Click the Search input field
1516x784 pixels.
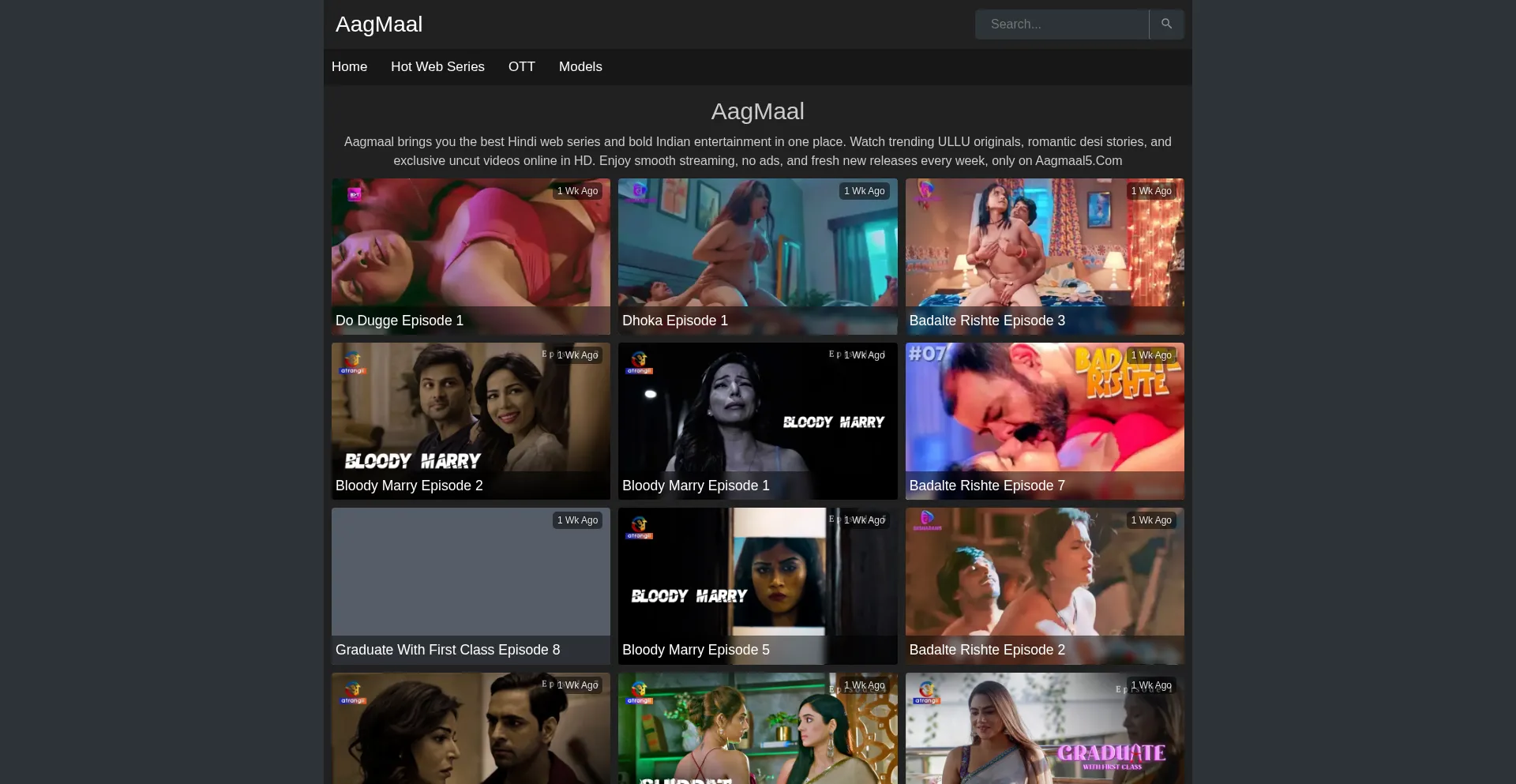tap(1062, 24)
